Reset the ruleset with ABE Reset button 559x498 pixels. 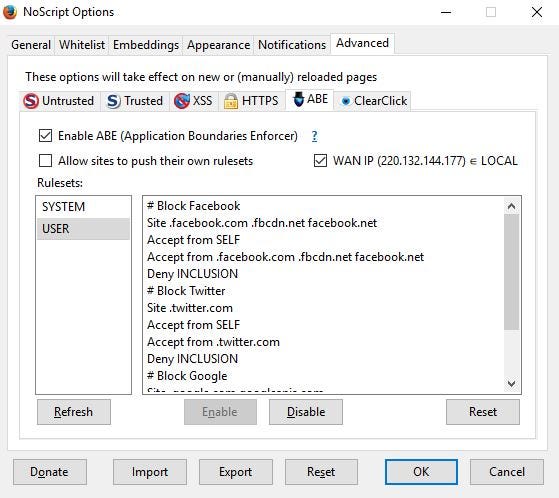point(483,412)
